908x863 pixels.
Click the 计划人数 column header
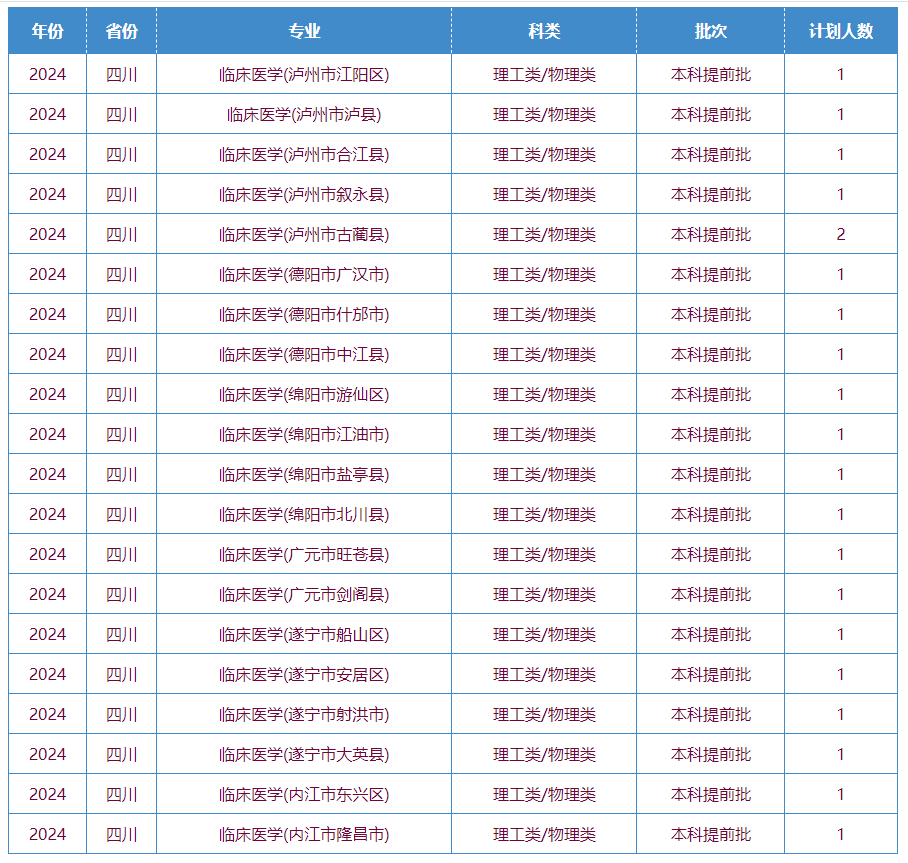point(841,31)
